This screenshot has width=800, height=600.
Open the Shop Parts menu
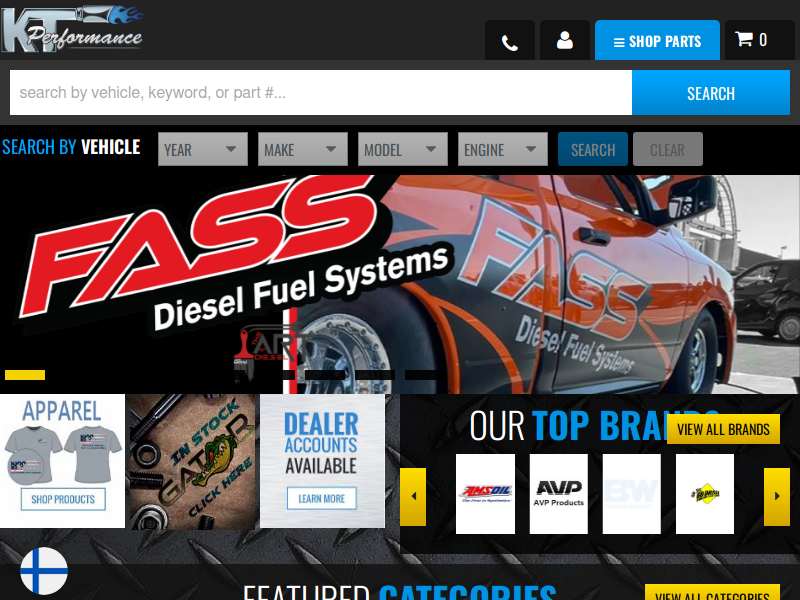point(657,40)
